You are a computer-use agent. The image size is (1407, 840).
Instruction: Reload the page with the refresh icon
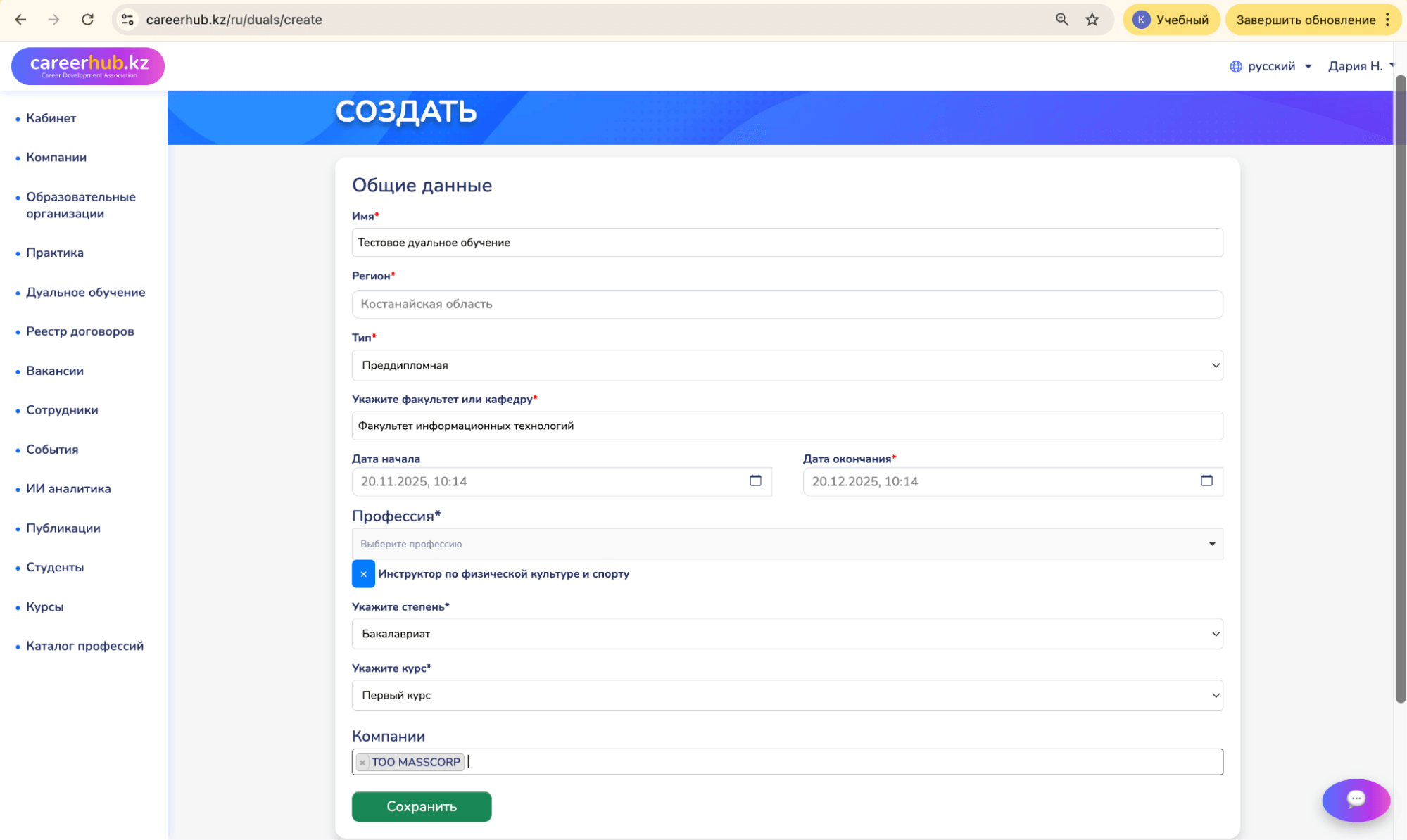coord(87,20)
